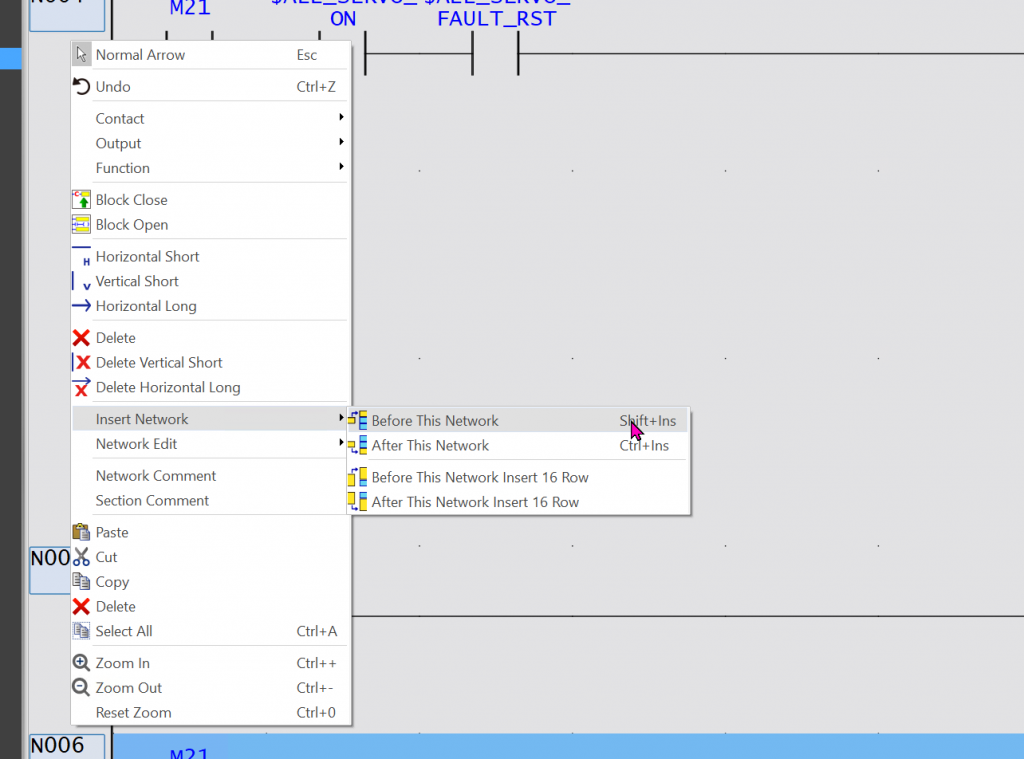Click the Esc shortcut text
The height and width of the screenshot is (759, 1024).
(307, 55)
